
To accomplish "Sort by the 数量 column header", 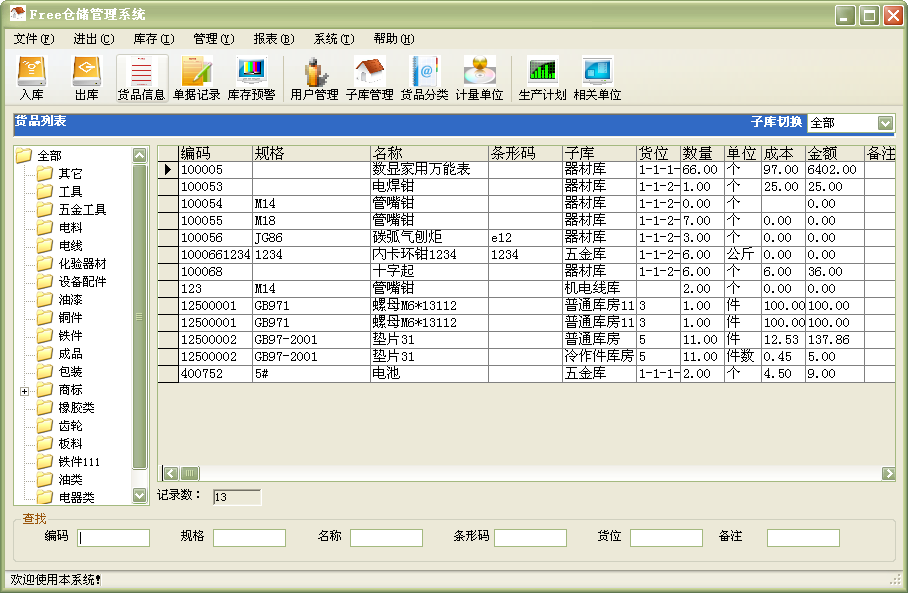I will pyautogui.click(x=702, y=153).
